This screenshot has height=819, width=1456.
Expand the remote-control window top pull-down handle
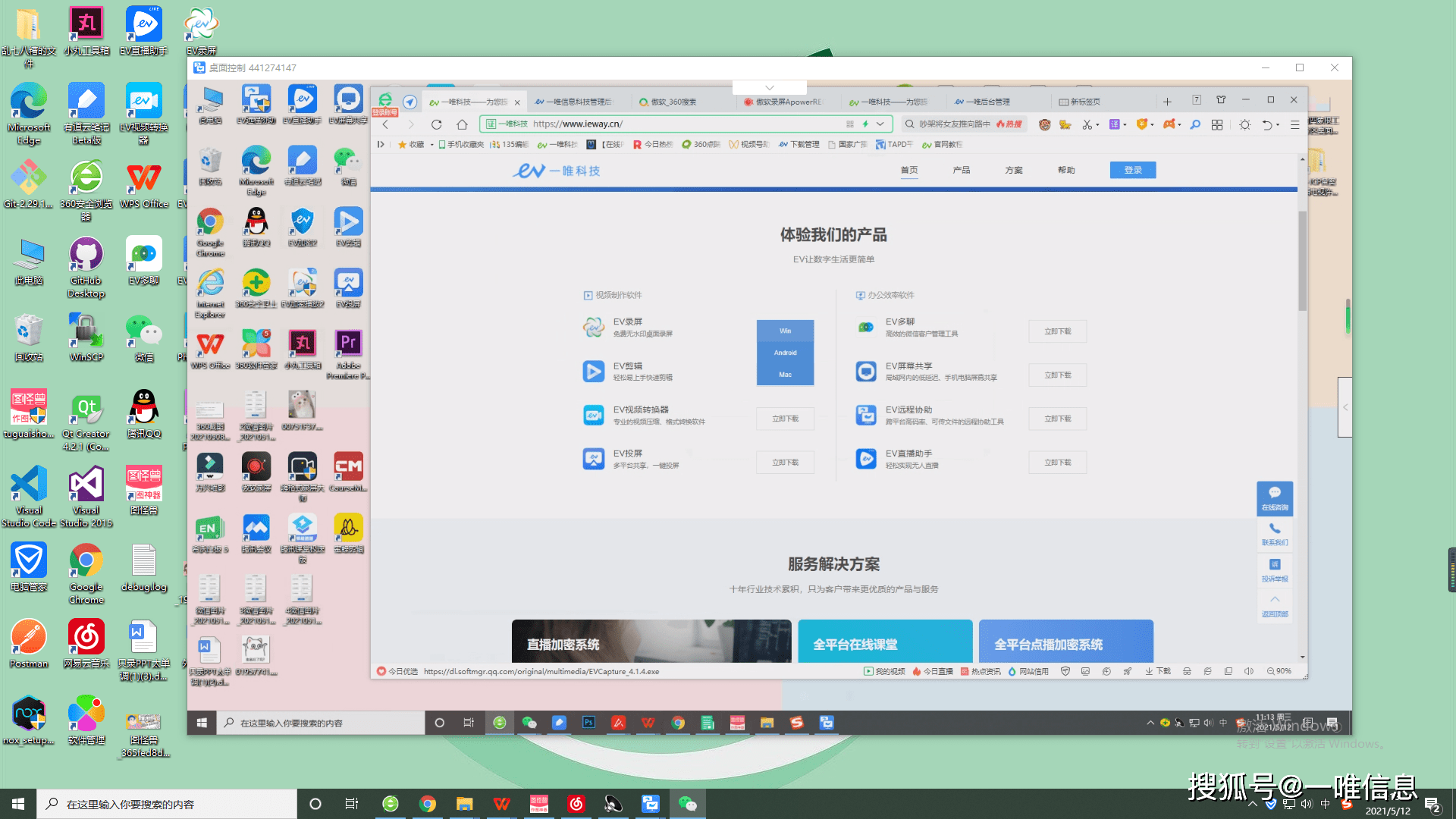(x=769, y=87)
